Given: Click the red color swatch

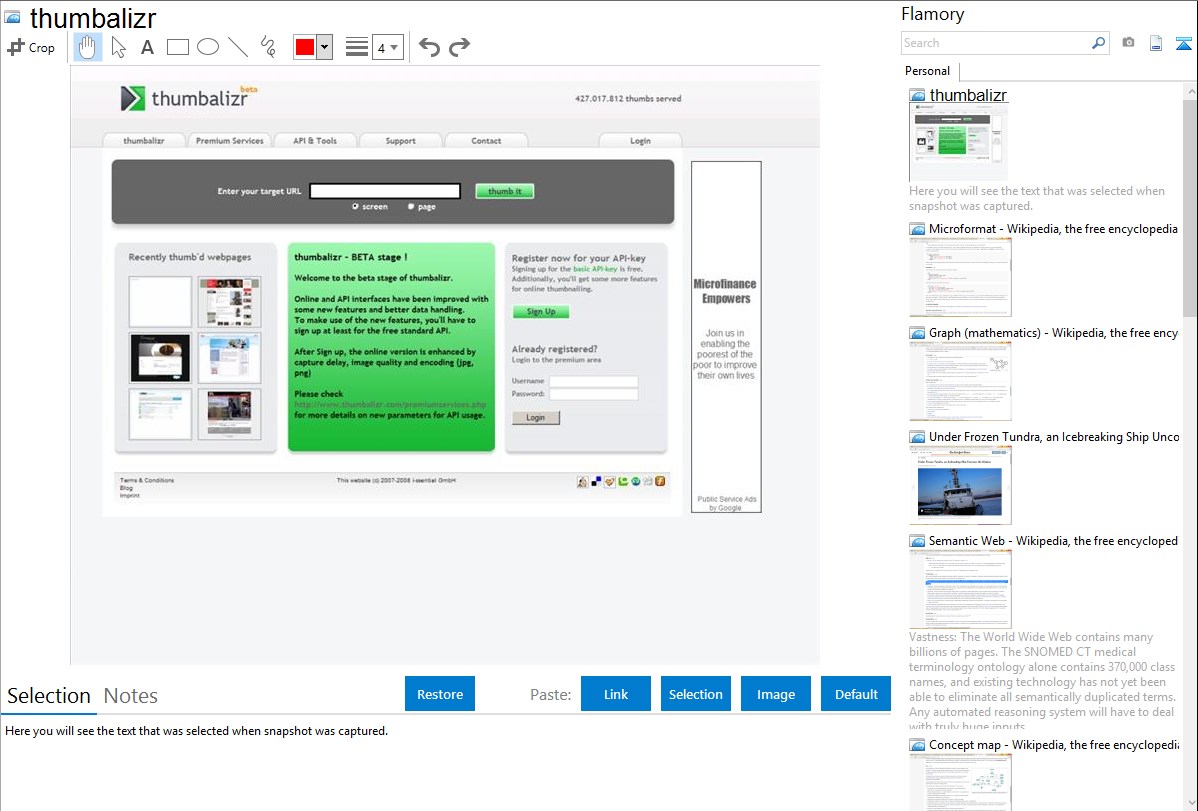Looking at the screenshot, I should click(x=305, y=47).
